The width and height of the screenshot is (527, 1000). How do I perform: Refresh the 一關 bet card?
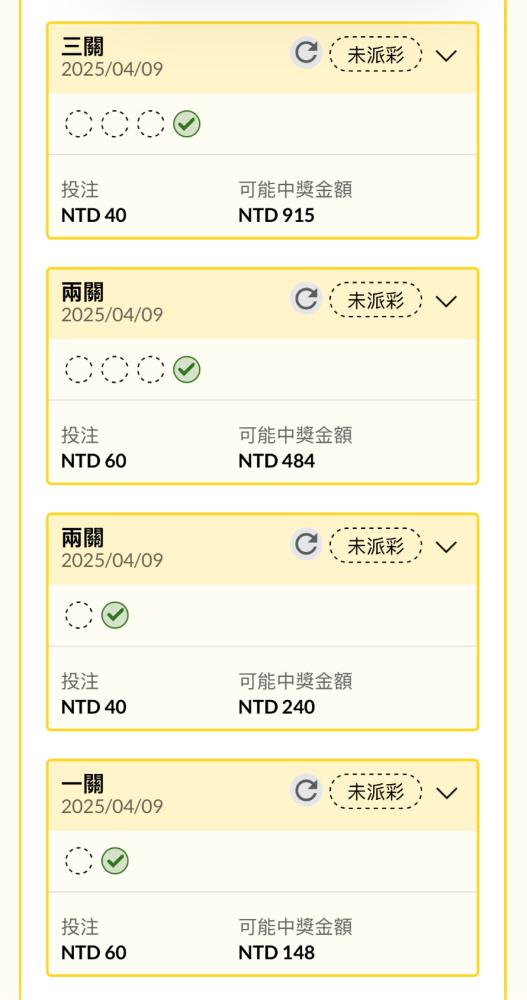click(306, 790)
